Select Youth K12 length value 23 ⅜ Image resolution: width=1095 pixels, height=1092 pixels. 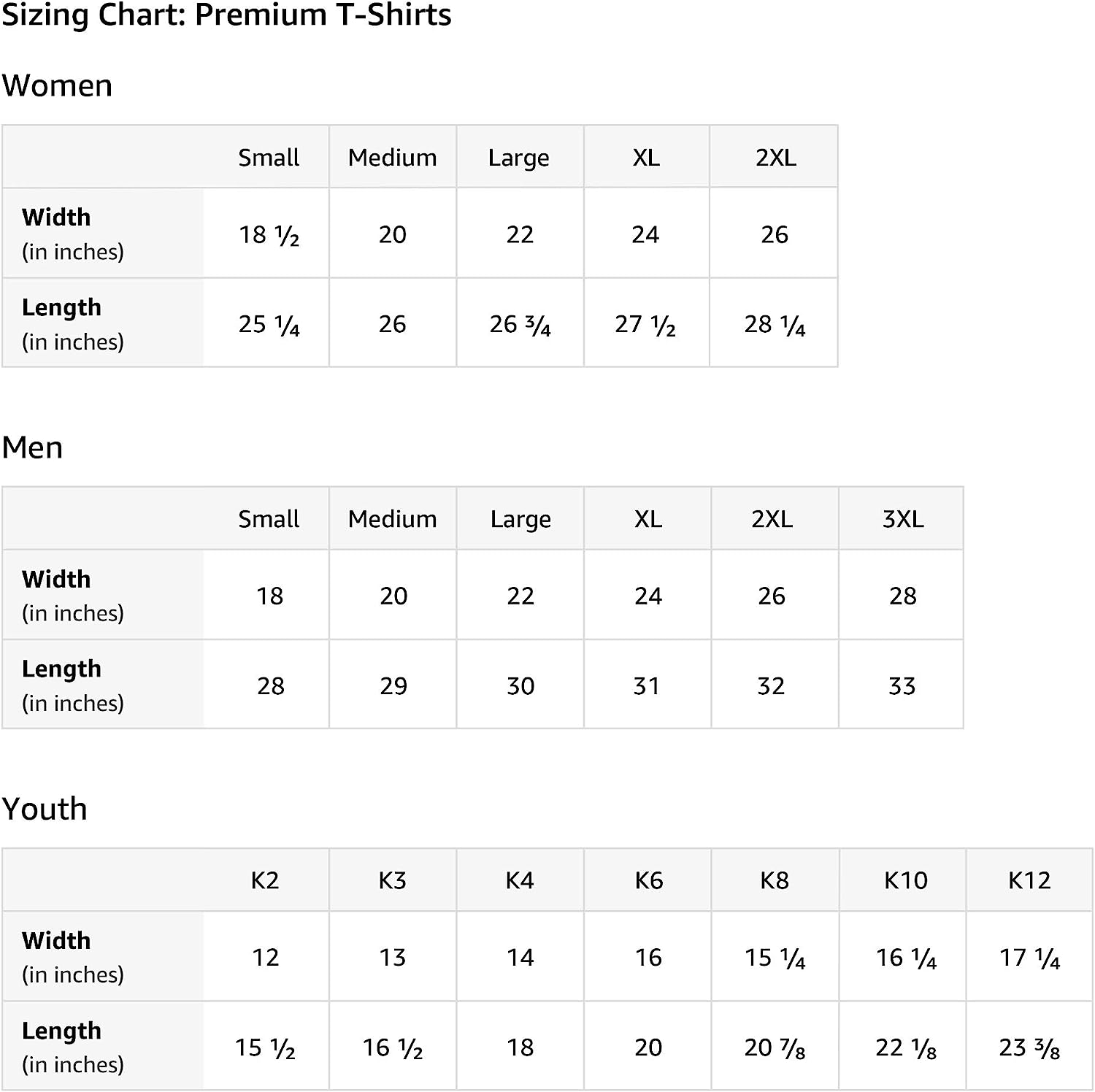point(1029,1047)
